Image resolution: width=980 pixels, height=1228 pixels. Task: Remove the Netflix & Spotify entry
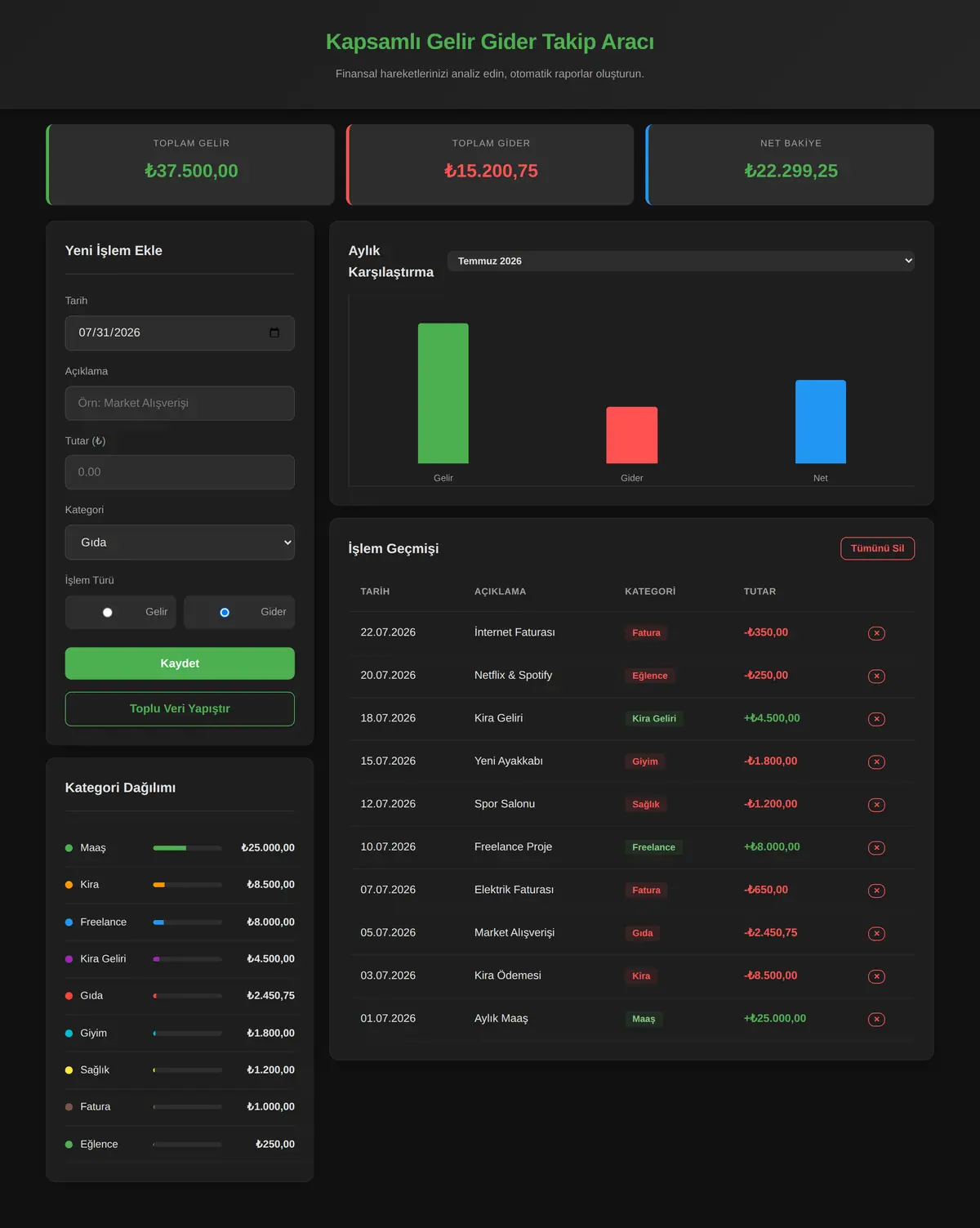tap(876, 676)
